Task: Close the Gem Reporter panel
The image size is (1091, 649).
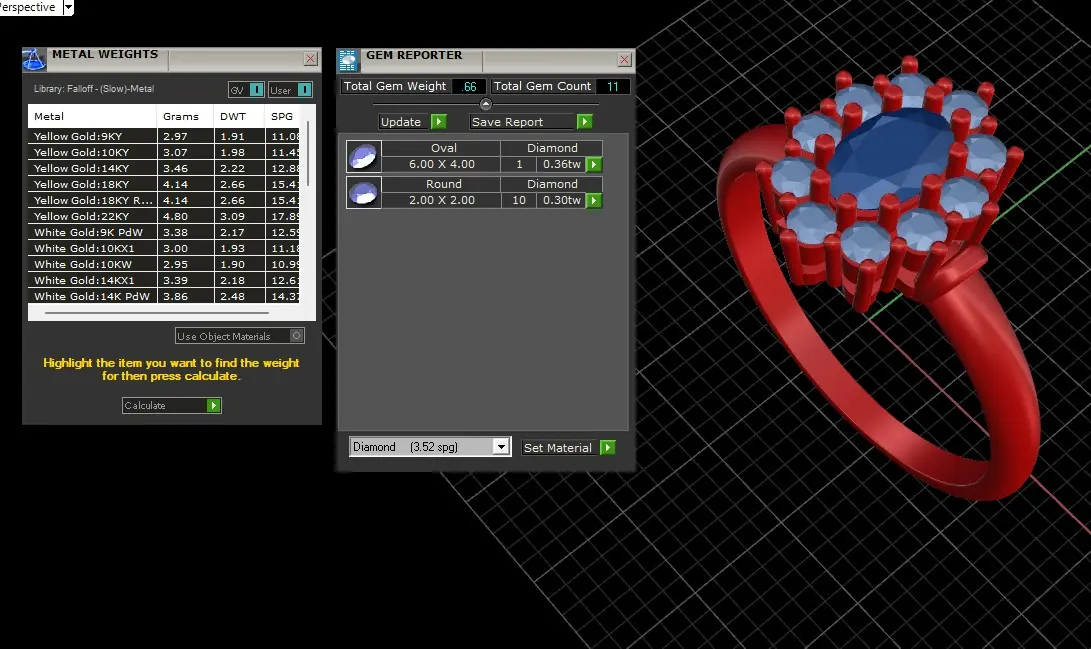Action: coord(624,60)
